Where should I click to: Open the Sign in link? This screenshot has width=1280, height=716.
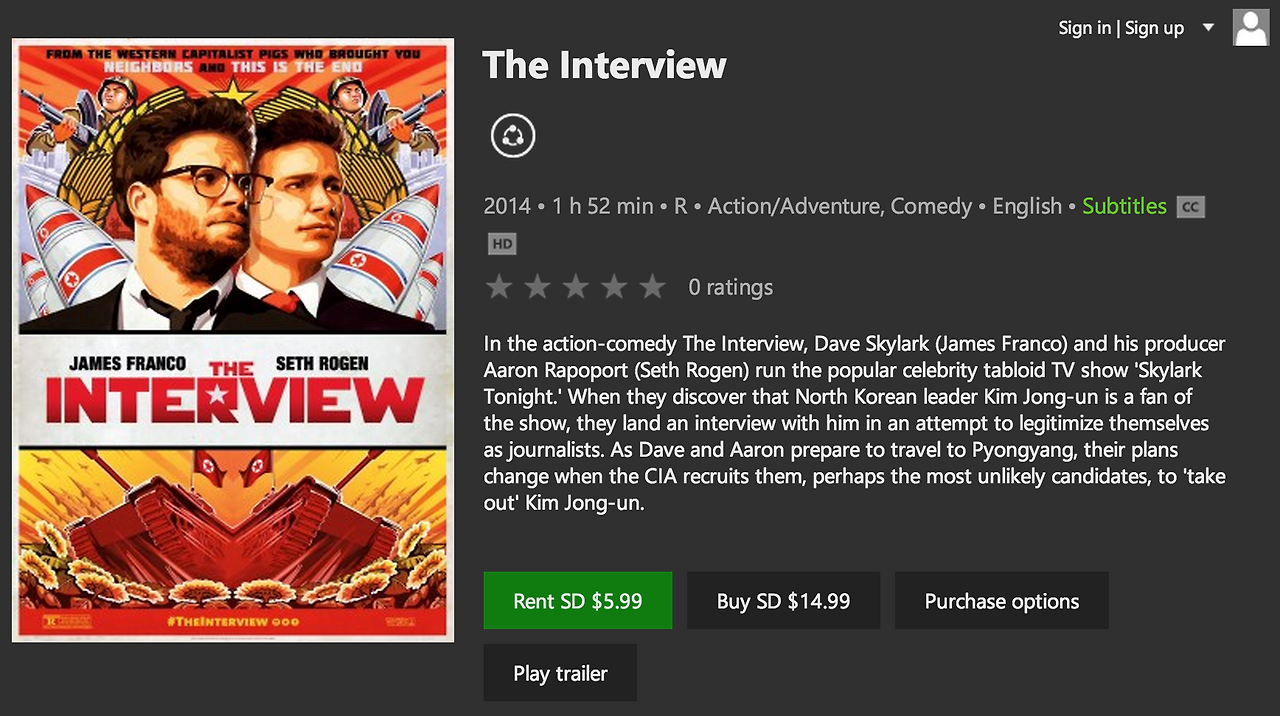pyautogui.click(x=1084, y=28)
